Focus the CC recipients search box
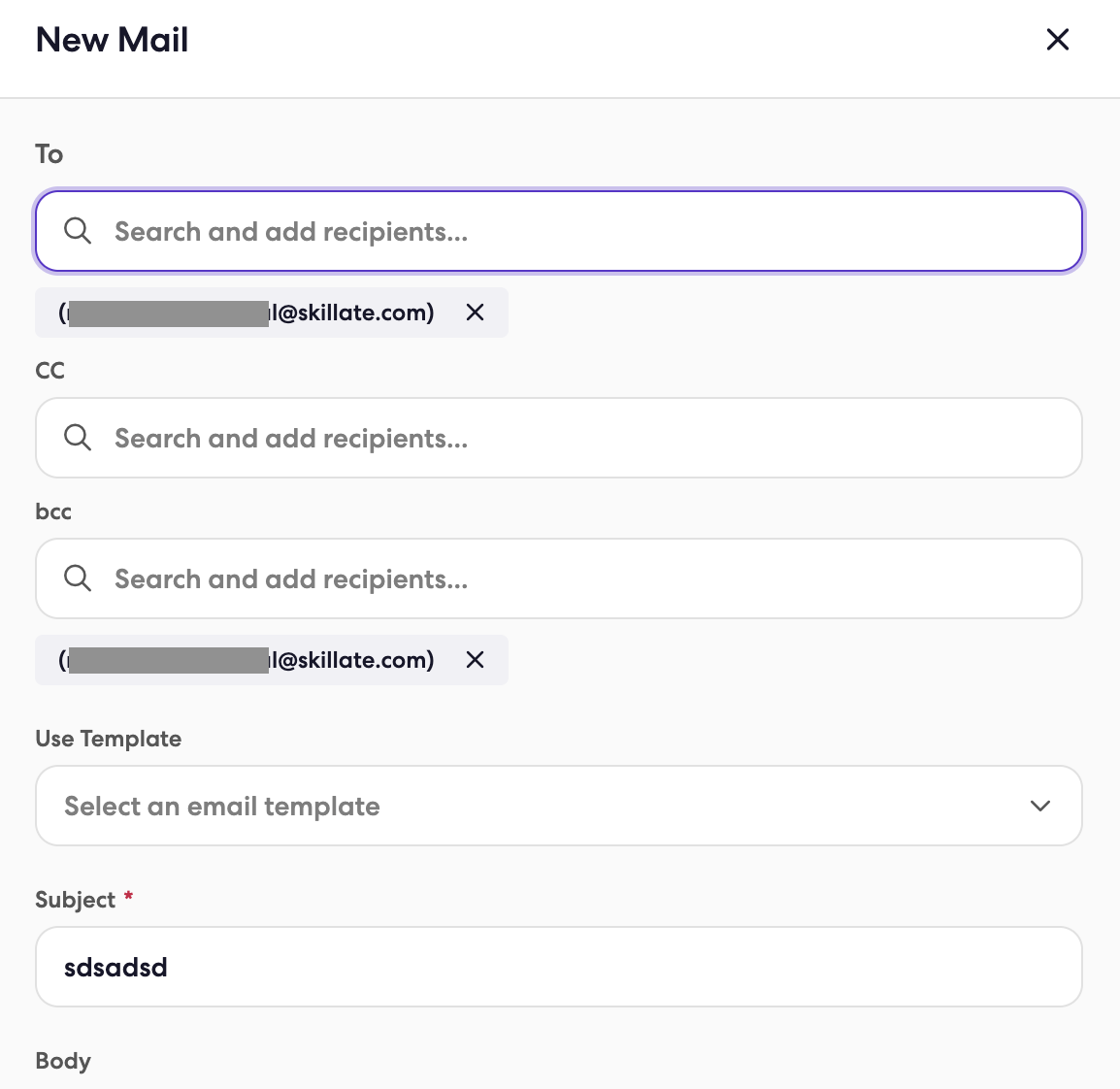The height and width of the screenshot is (1089, 1120). click(559, 438)
